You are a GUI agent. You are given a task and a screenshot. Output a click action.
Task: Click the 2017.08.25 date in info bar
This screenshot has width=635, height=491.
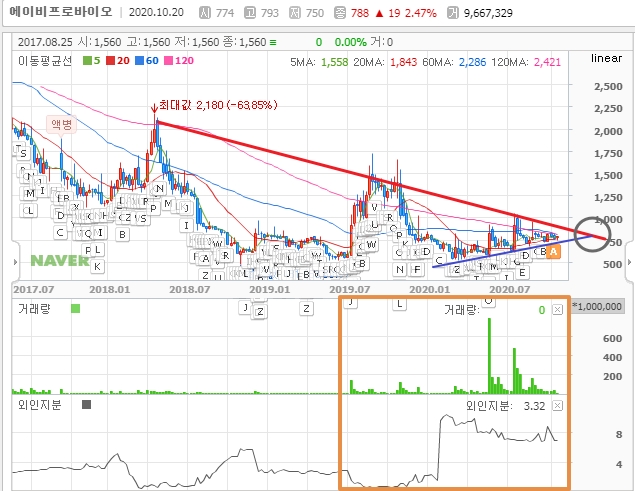pos(45,42)
